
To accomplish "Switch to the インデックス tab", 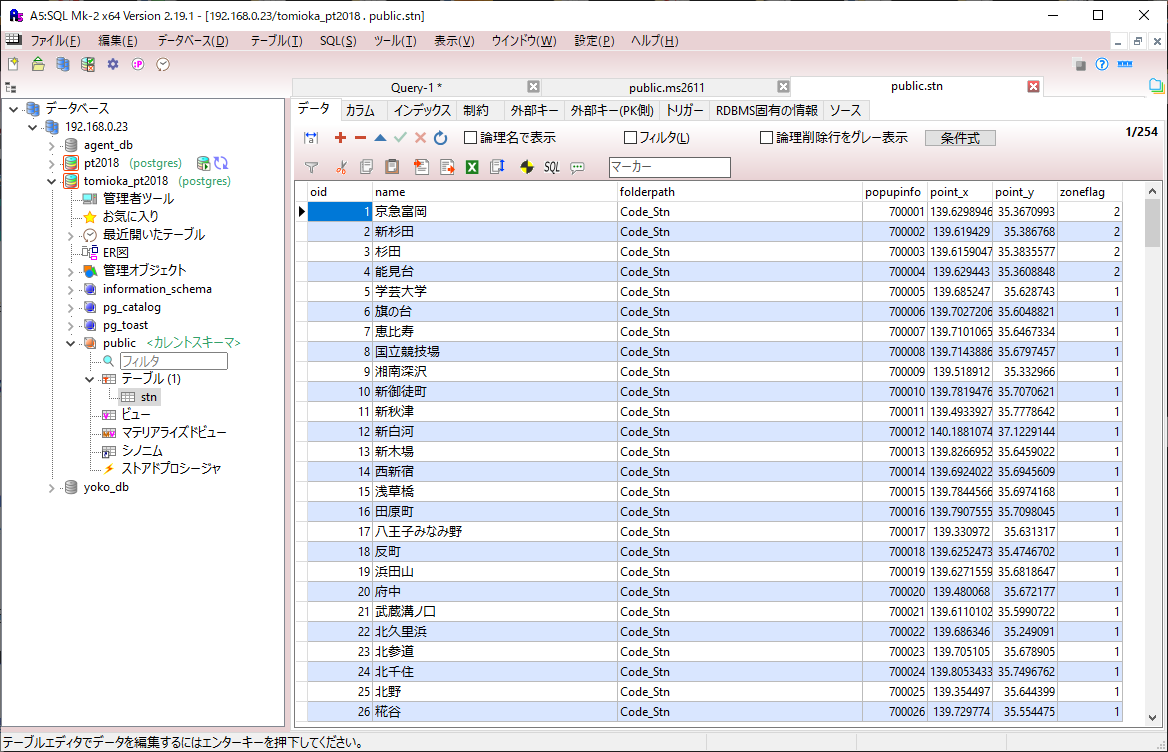I will [x=421, y=110].
